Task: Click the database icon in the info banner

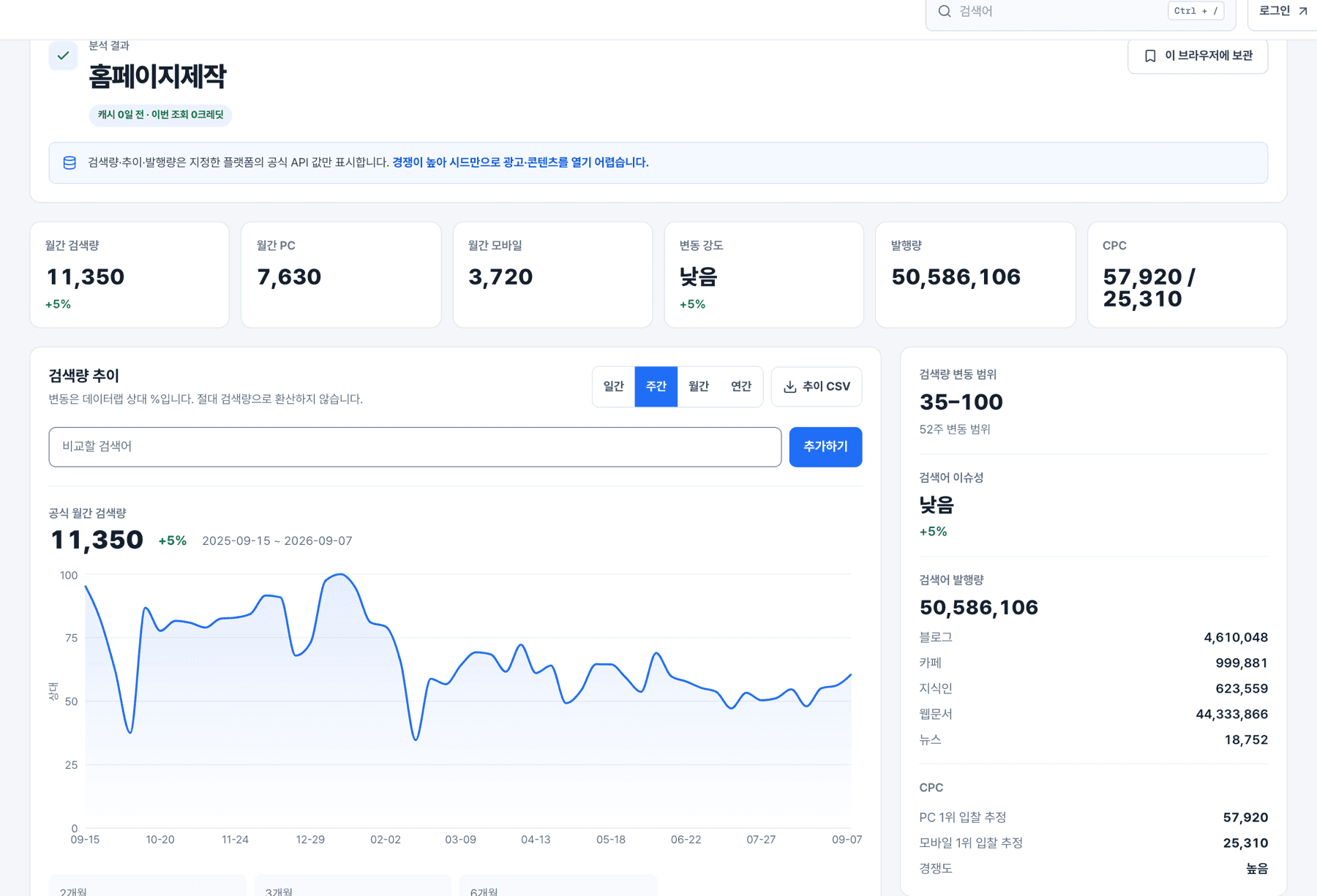Action: [x=70, y=162]
